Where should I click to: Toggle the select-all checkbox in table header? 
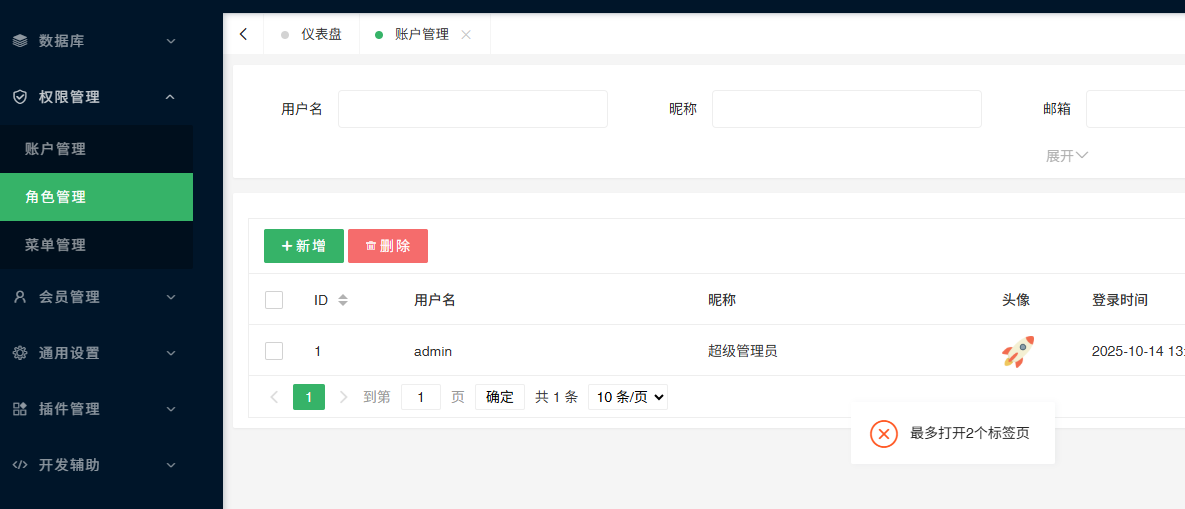tap(274, 300)
